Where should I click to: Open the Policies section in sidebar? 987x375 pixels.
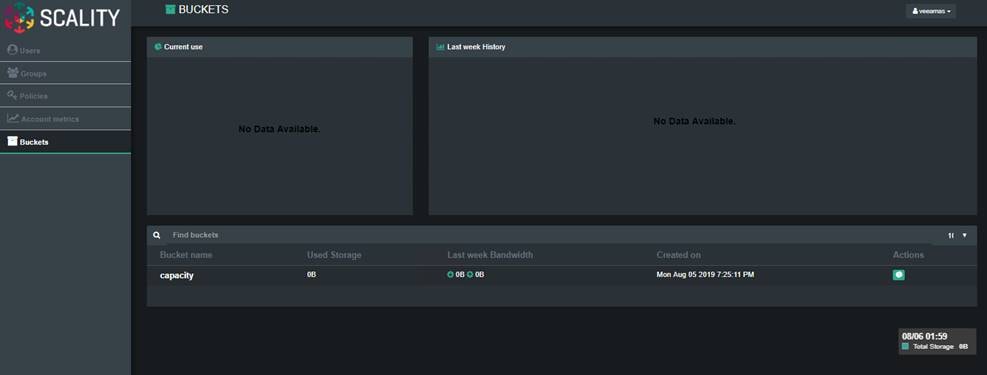[65, 96]
